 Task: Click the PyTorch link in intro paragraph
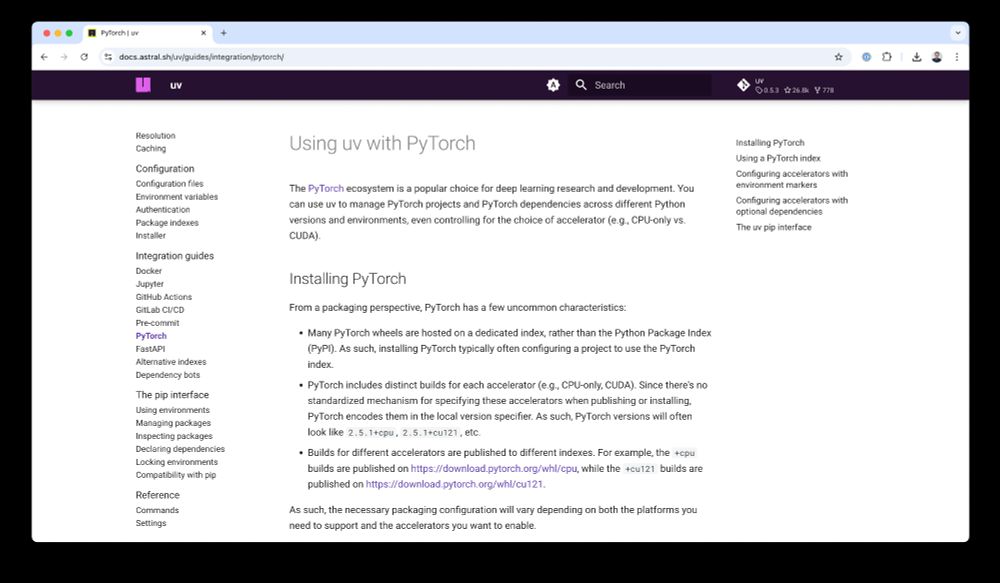(x=326, y=188)
